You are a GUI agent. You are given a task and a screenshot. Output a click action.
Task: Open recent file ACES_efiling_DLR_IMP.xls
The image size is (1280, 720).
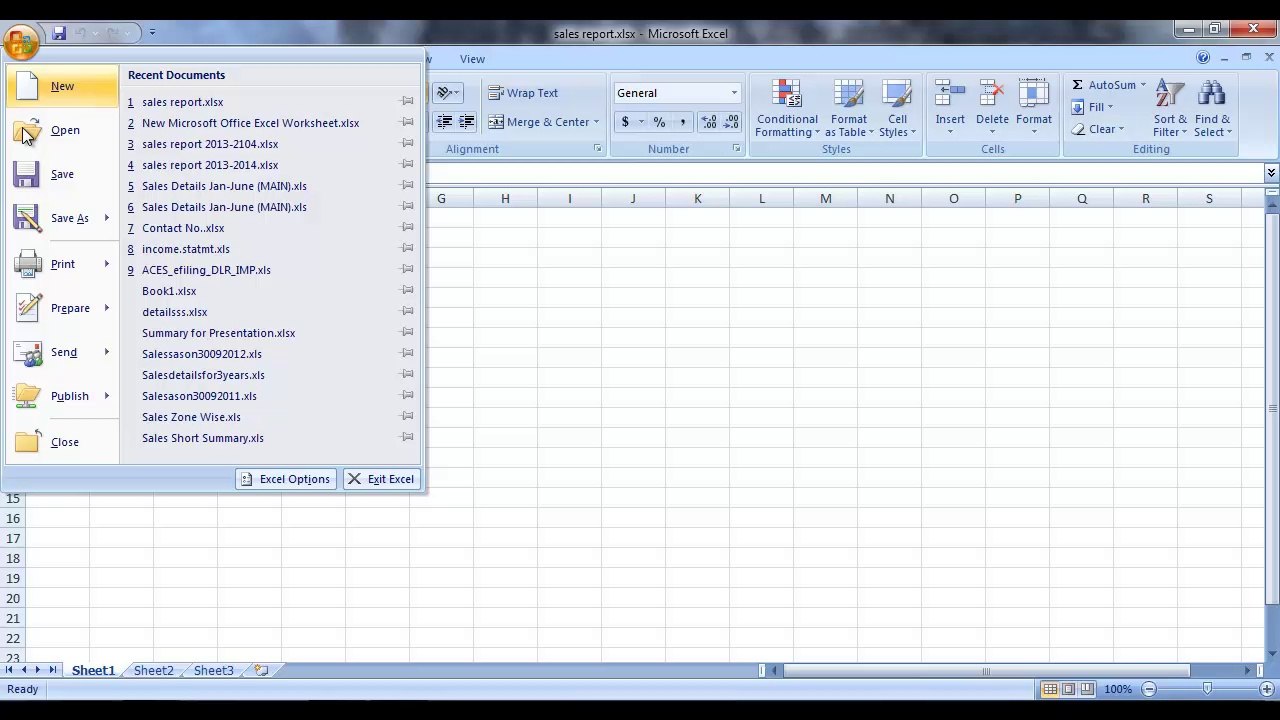tap(206, 270)
